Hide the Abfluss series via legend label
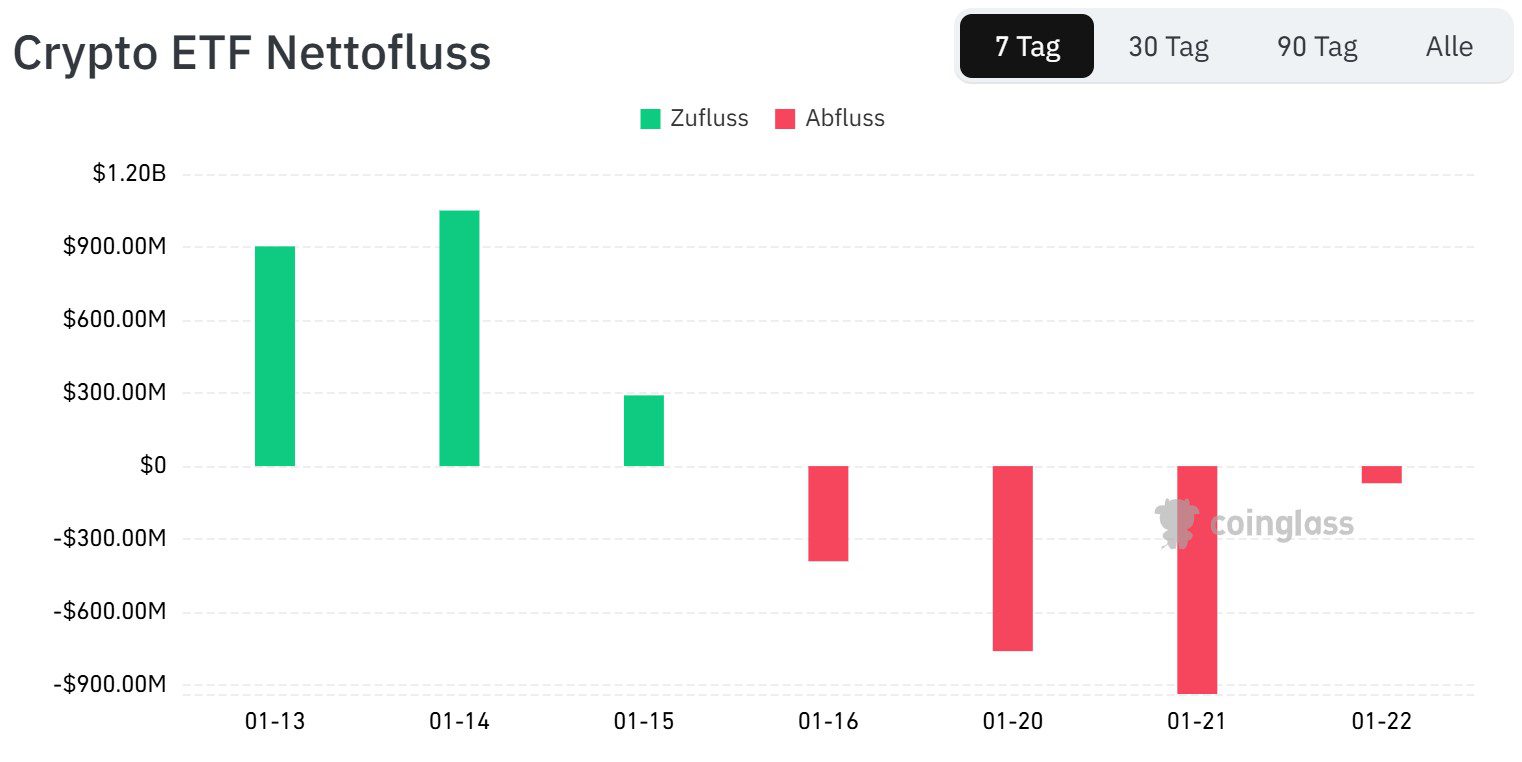The height and width of the screenshot is (762, 1522). [845, 118]
